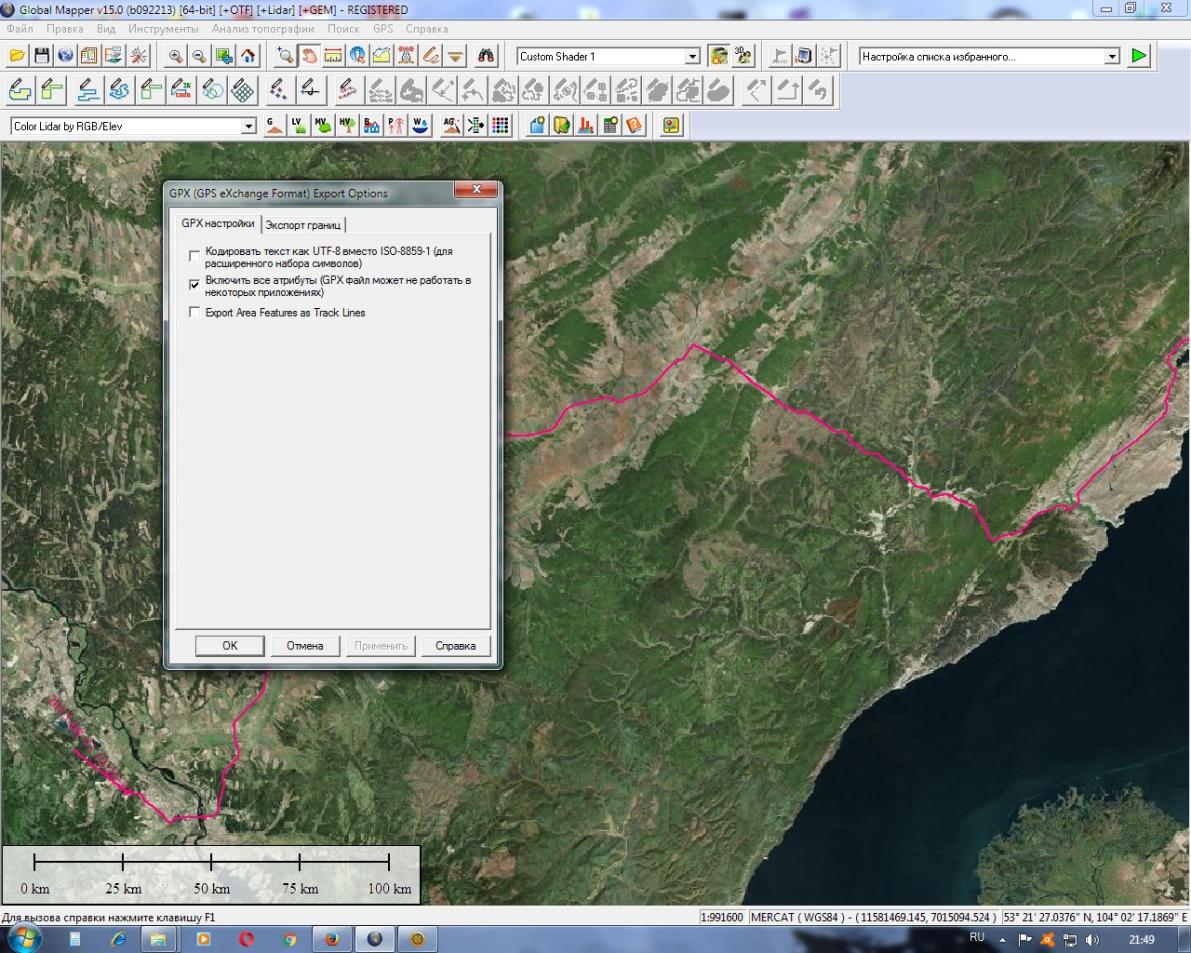Click the Windows Start button
Viewport: 1191px width, 953px height.
point(24,939)
